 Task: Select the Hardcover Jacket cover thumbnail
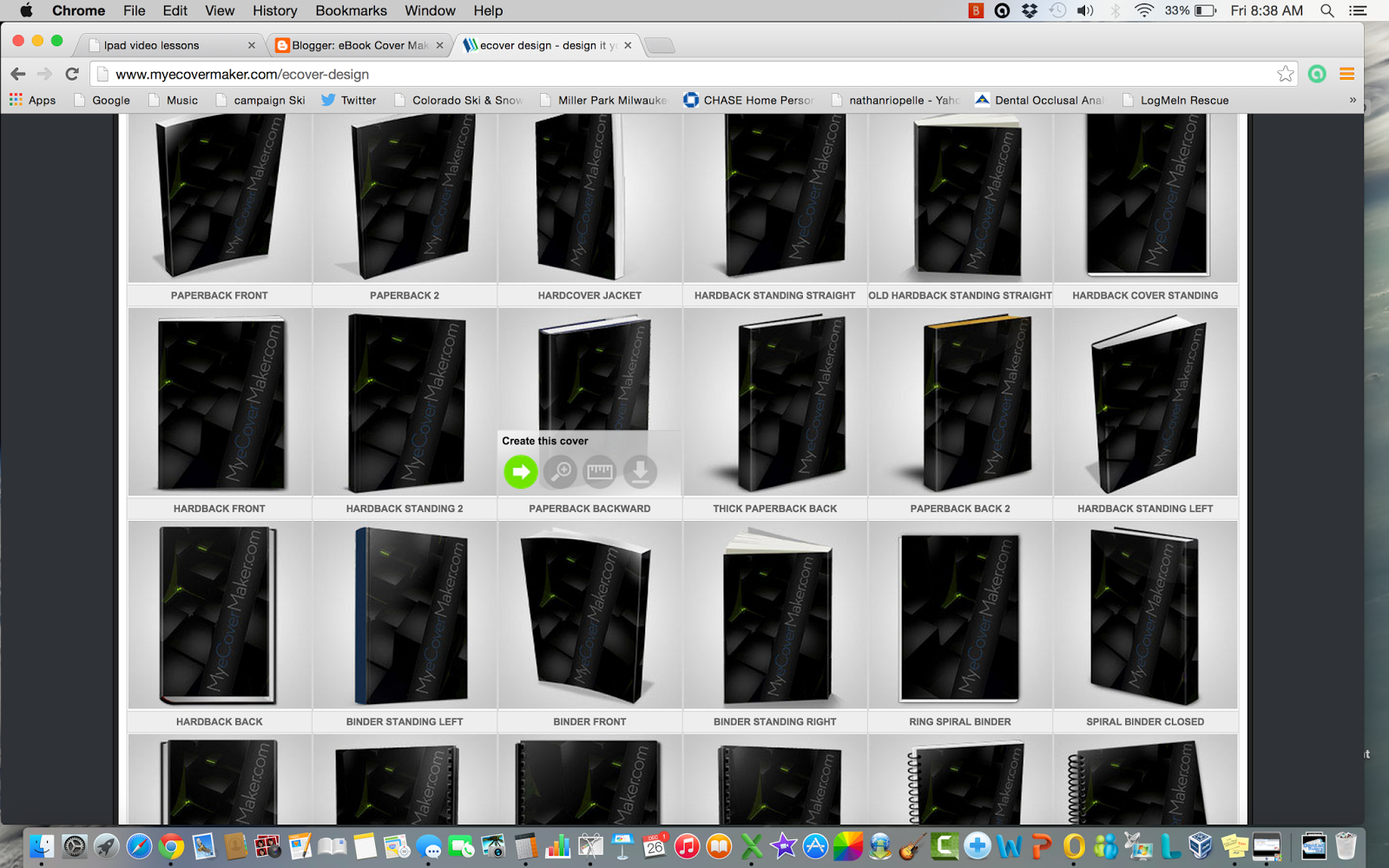589,197
